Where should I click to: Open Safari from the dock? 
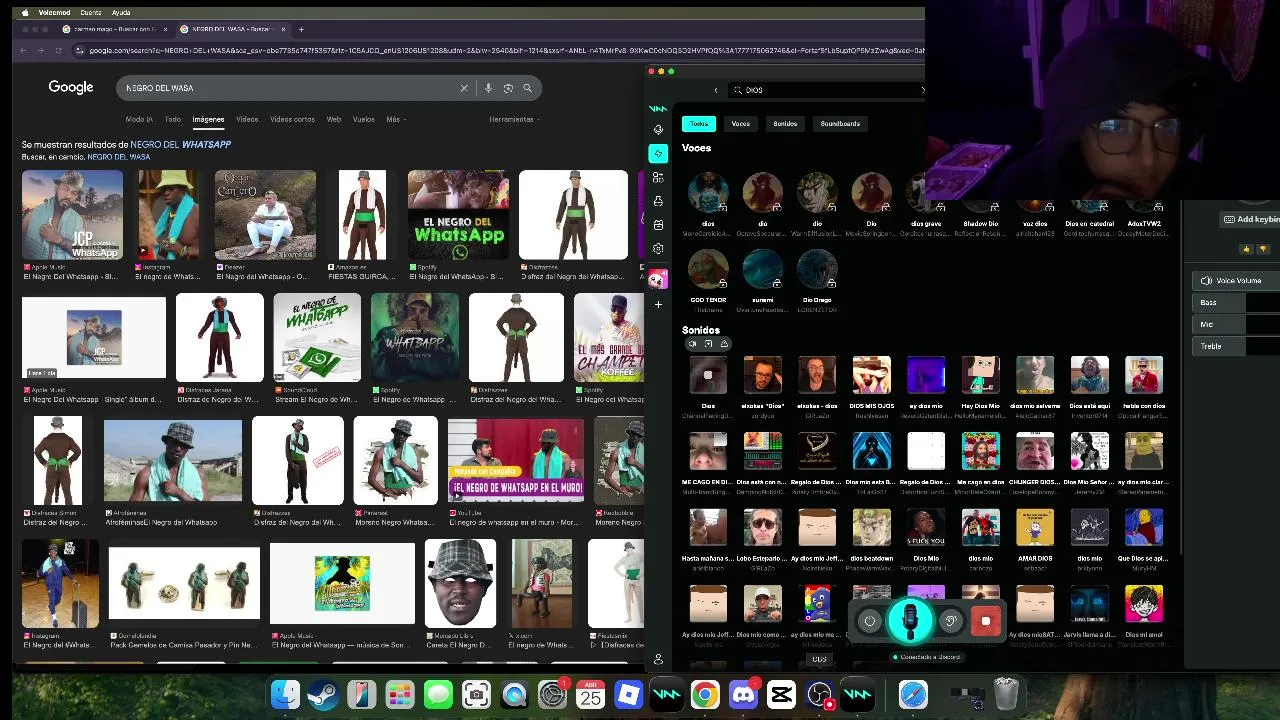913,694
